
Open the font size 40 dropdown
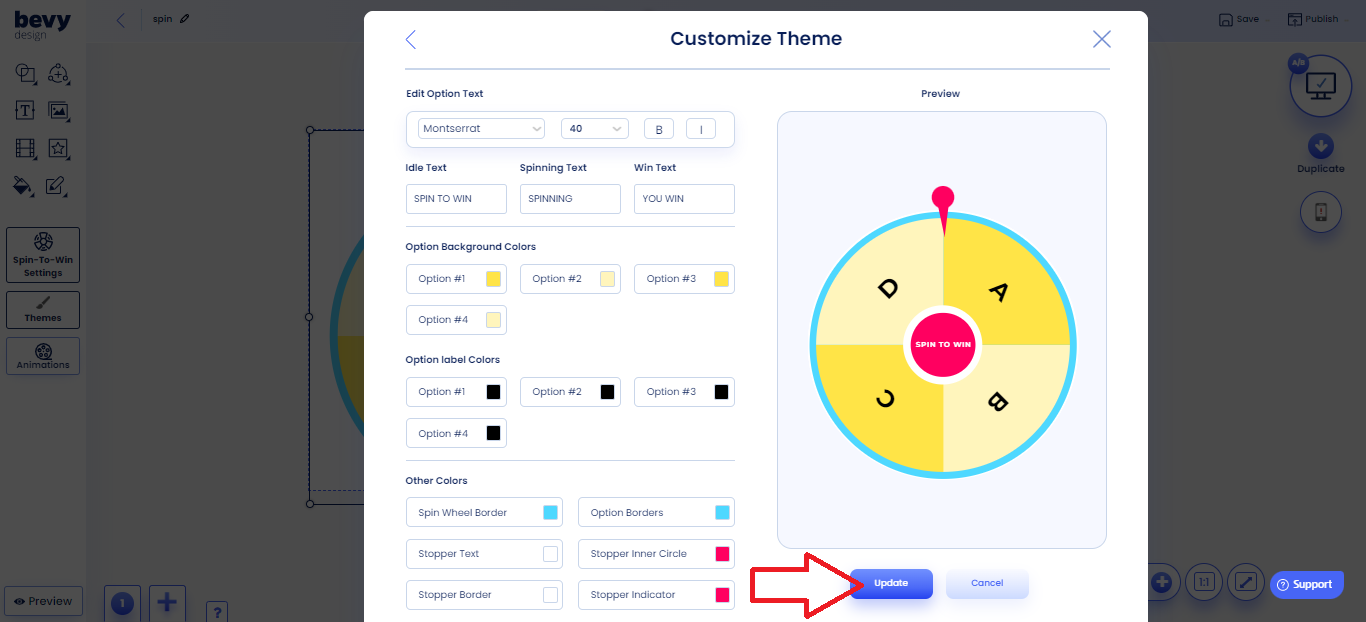(x=594, y=129)
